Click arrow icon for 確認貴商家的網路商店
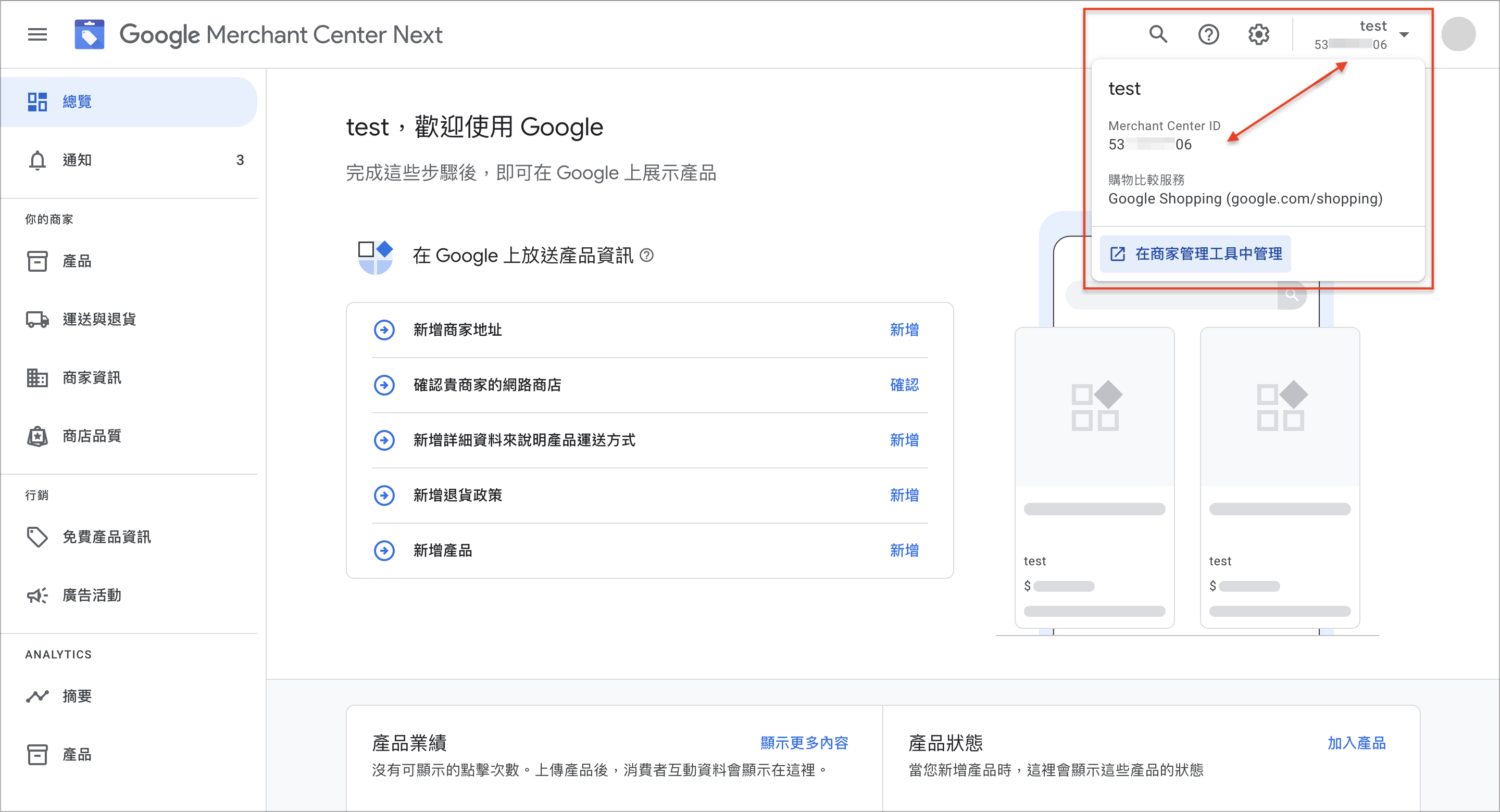The width and height of the screenshot is (1500, 812). [384, 385]
